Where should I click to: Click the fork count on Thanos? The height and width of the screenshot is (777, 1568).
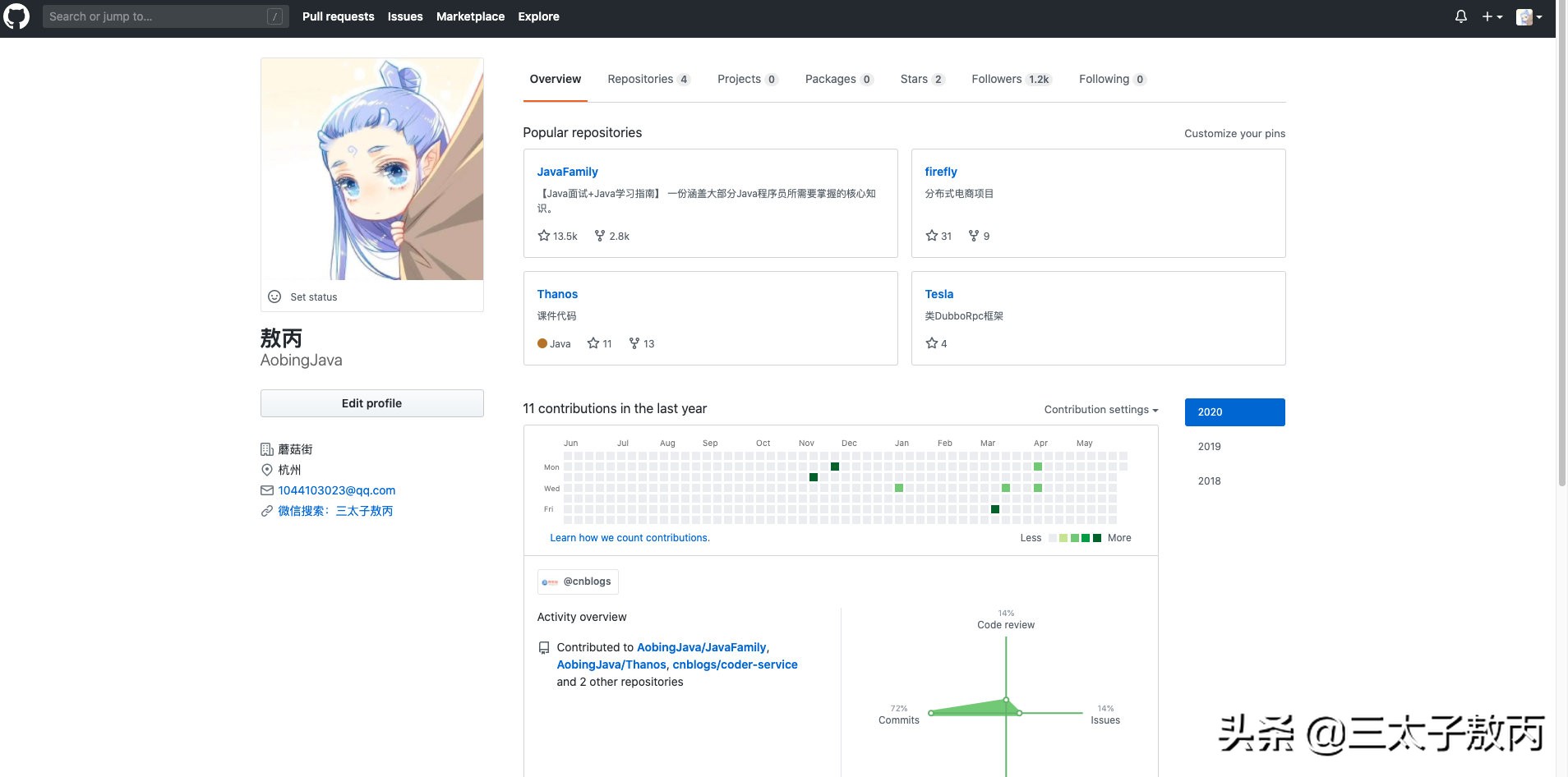642,343
